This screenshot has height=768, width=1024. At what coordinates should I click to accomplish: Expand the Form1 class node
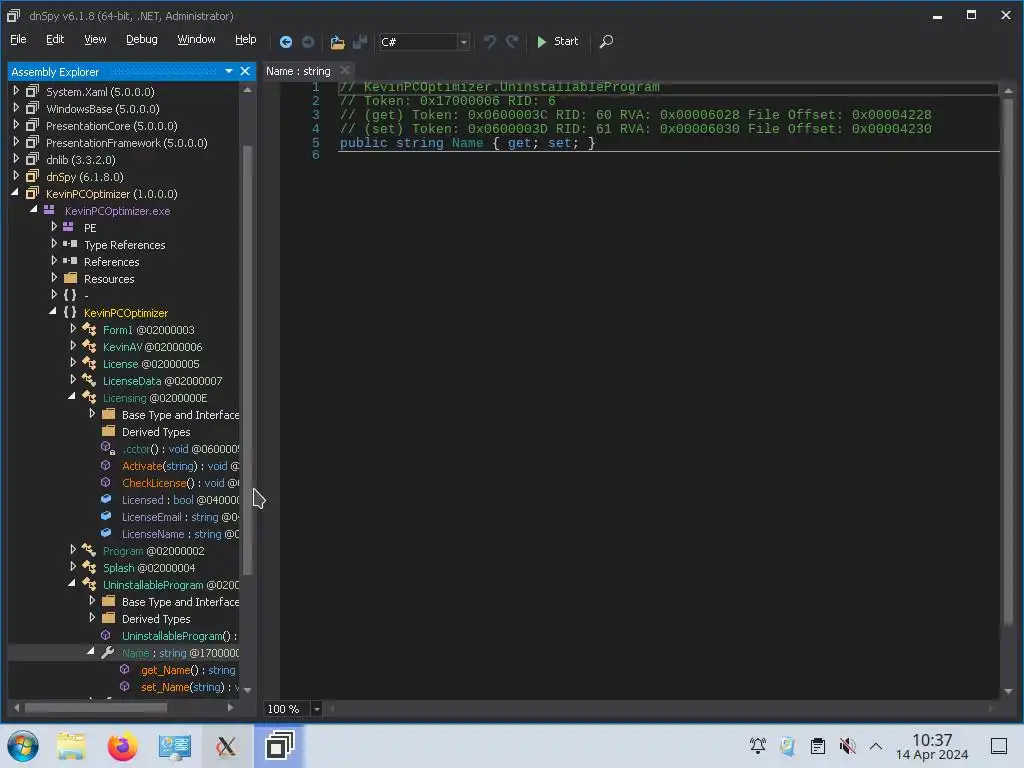pos(73,328)
